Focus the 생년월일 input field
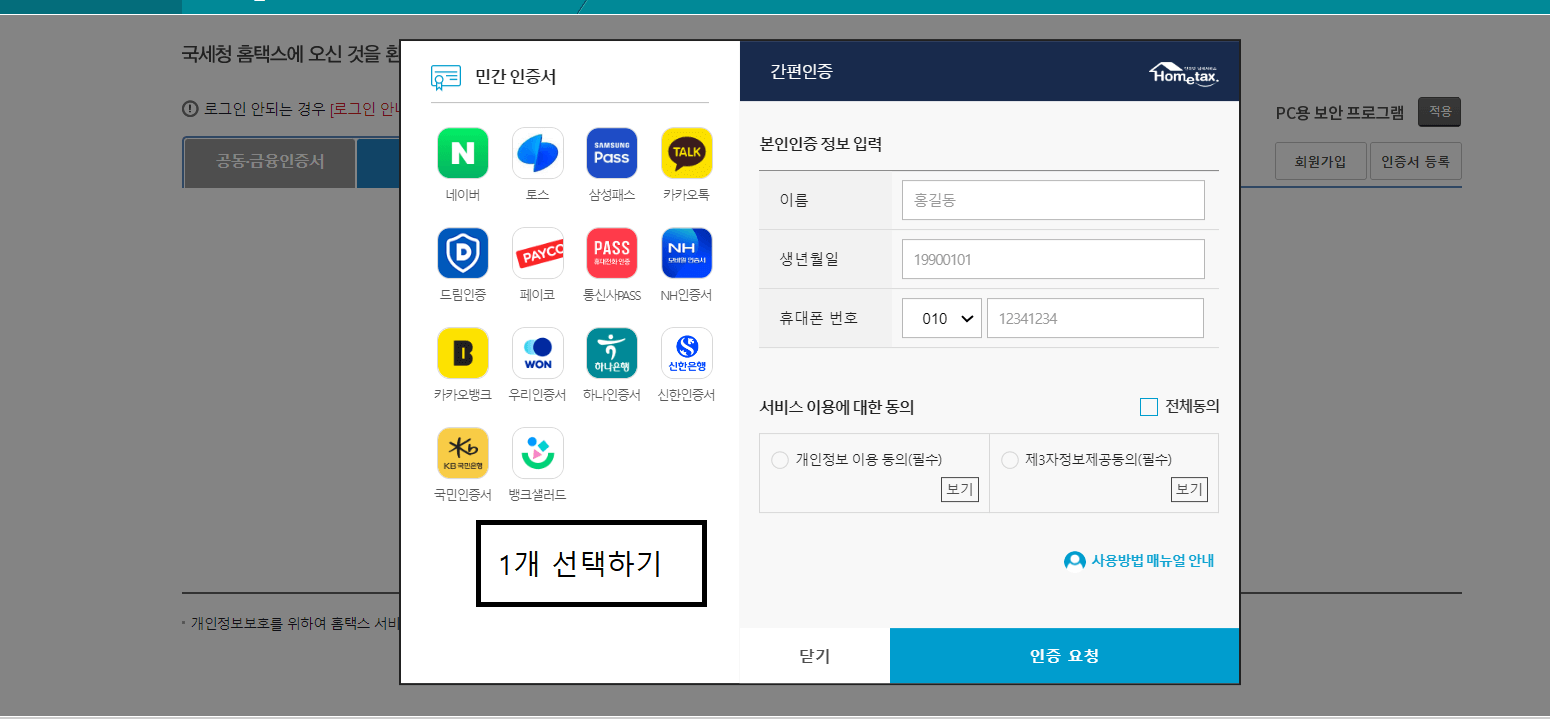 (x=1053, y=259)
